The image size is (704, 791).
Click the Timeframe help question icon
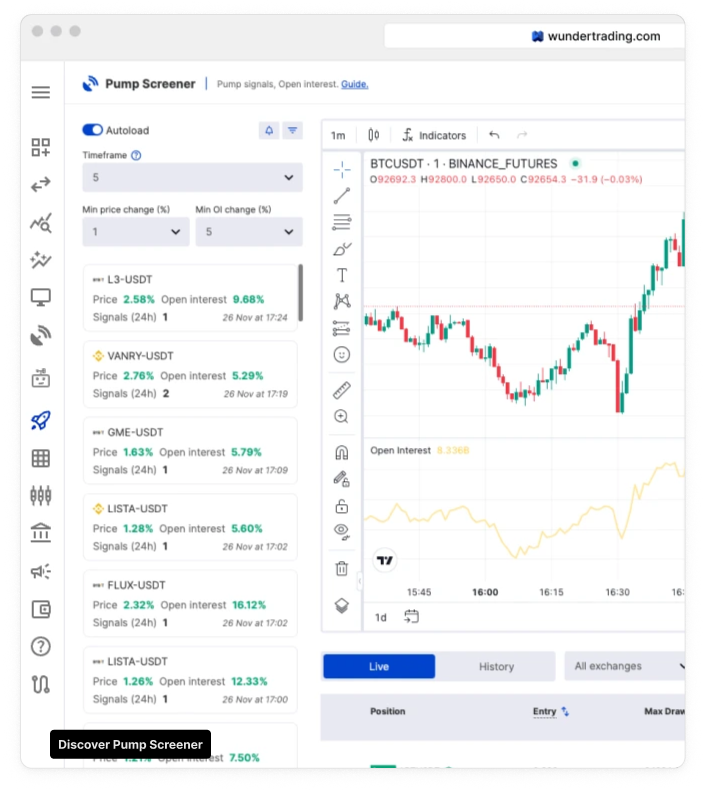(136, 155)
